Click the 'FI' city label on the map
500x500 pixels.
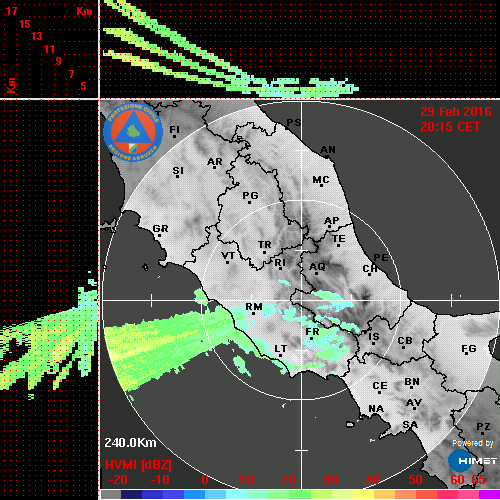(174, 129)
